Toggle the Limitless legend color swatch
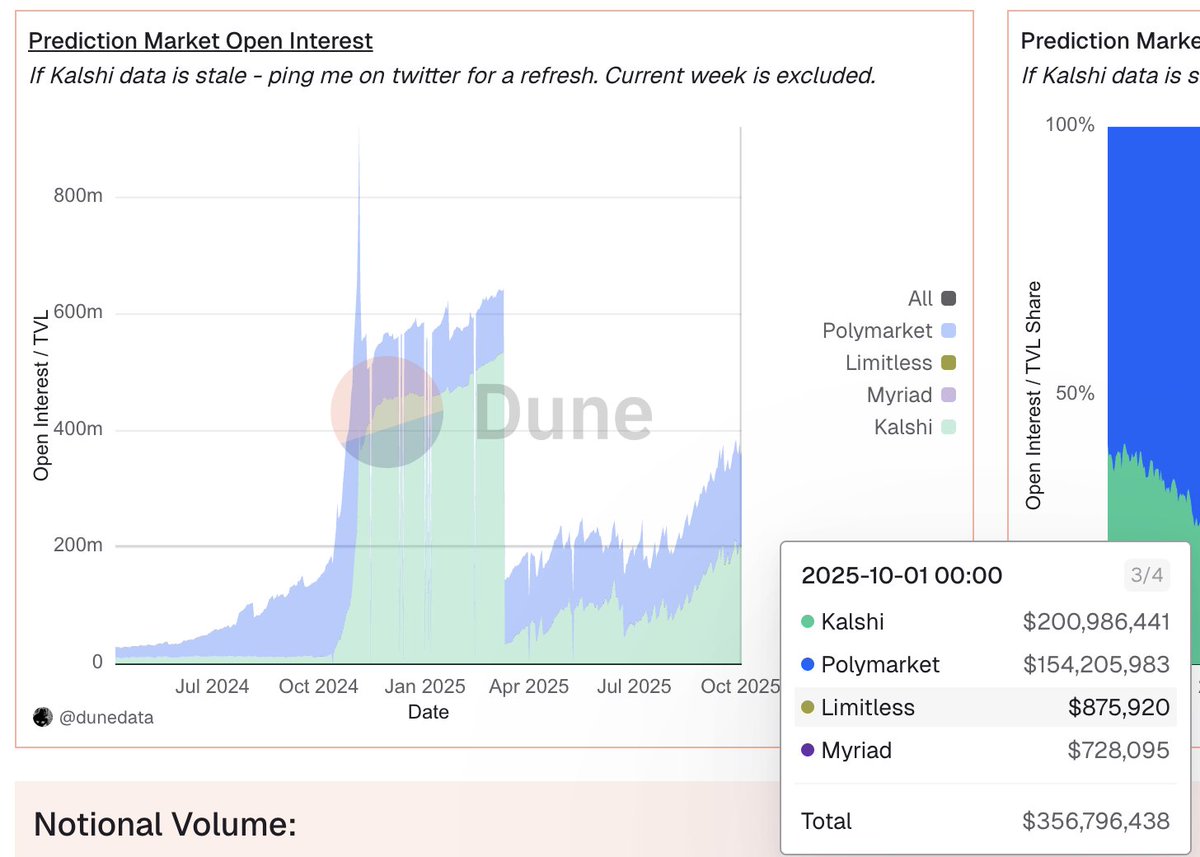The width and height of the screenshot is (1200, 857). coord(949,362)
